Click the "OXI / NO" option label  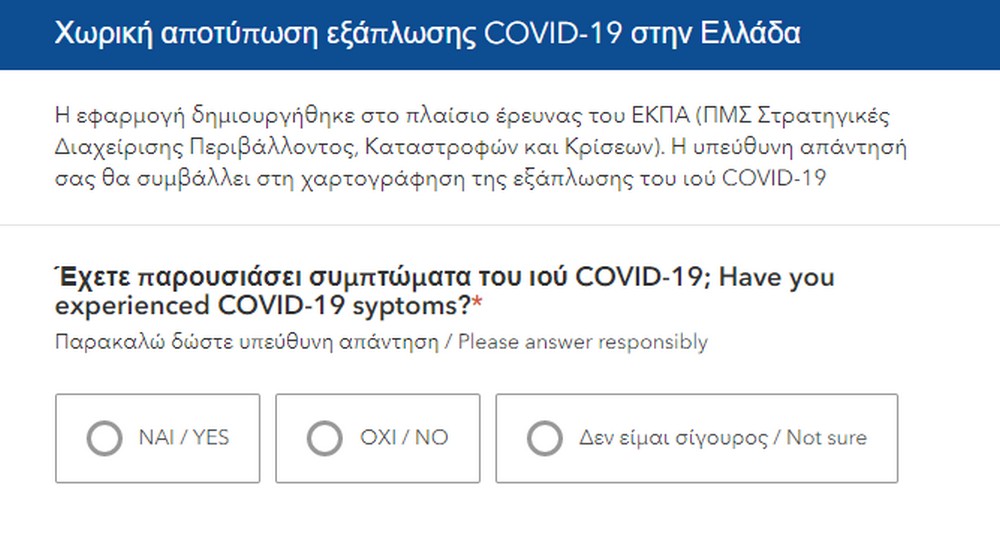404,438
